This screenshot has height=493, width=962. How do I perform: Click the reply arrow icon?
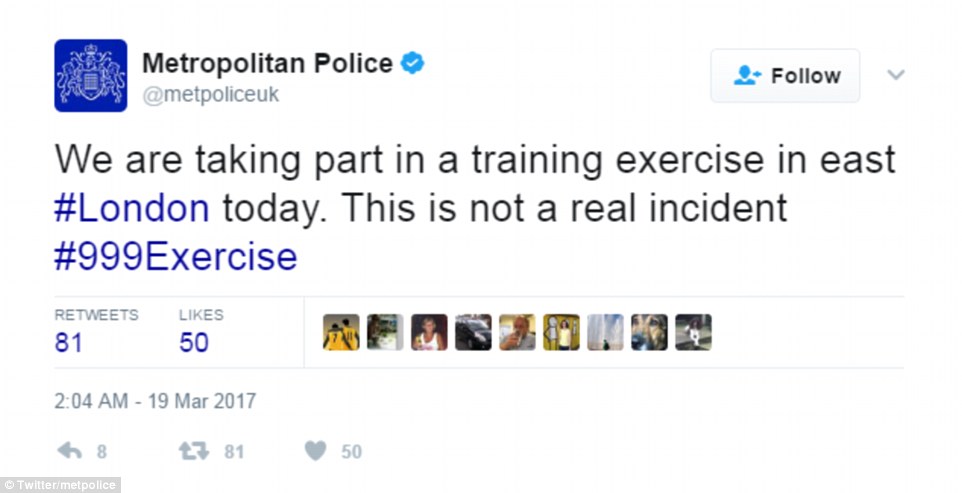[70, 452]
